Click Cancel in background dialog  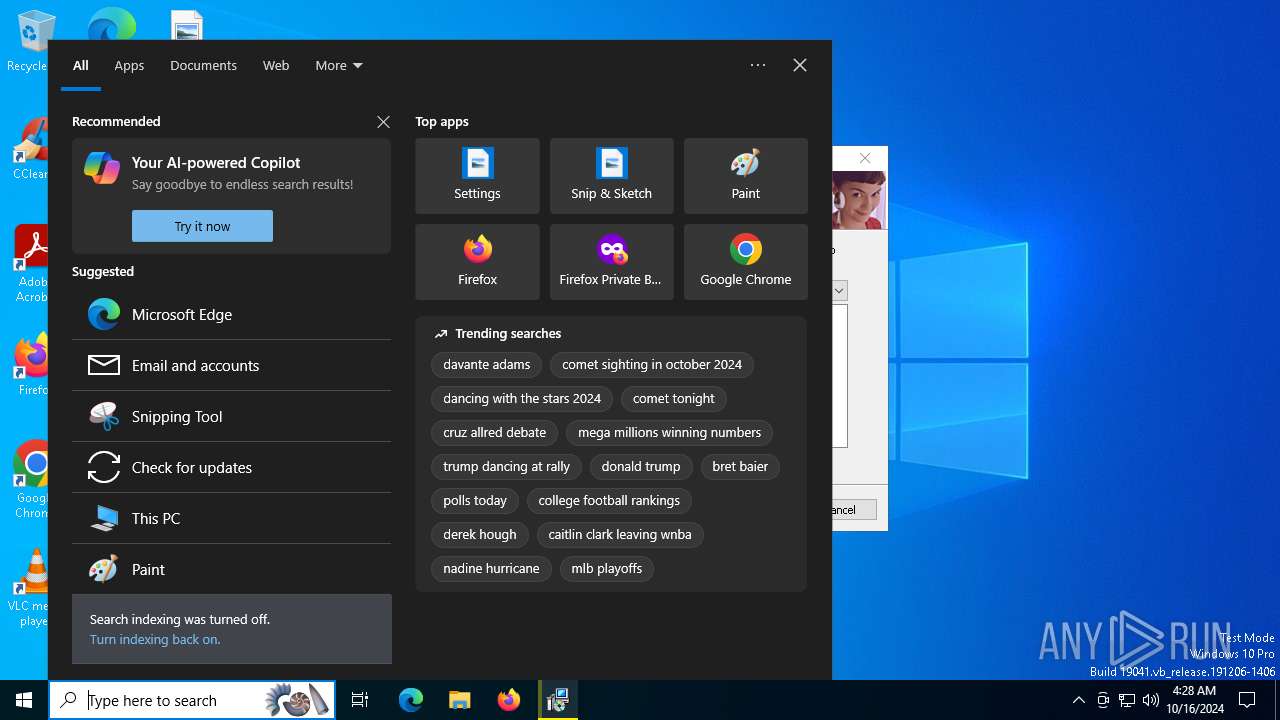pyautogui.click(x=854, y=510)
